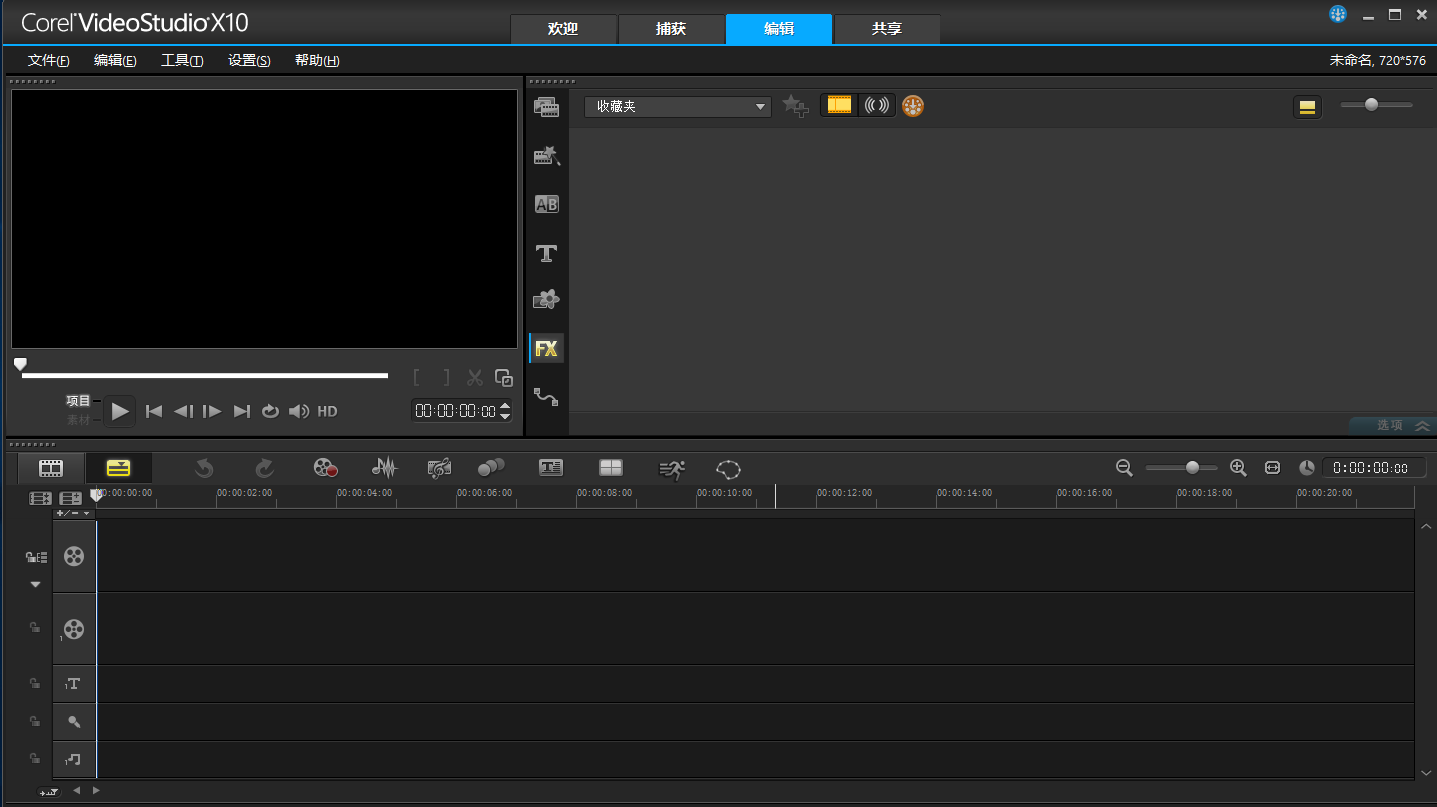Screen dimensions: 1437x807
Task: Undo the last action
Action: (204, 468)
